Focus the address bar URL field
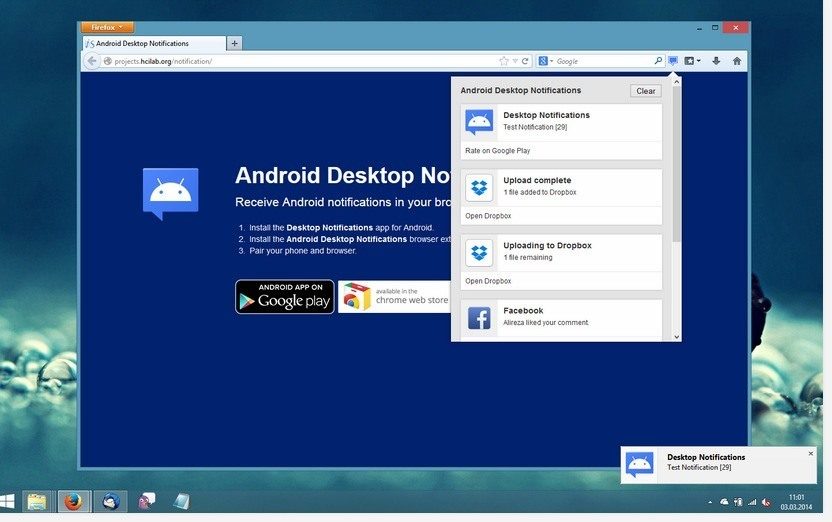 [x=302, y=61]
